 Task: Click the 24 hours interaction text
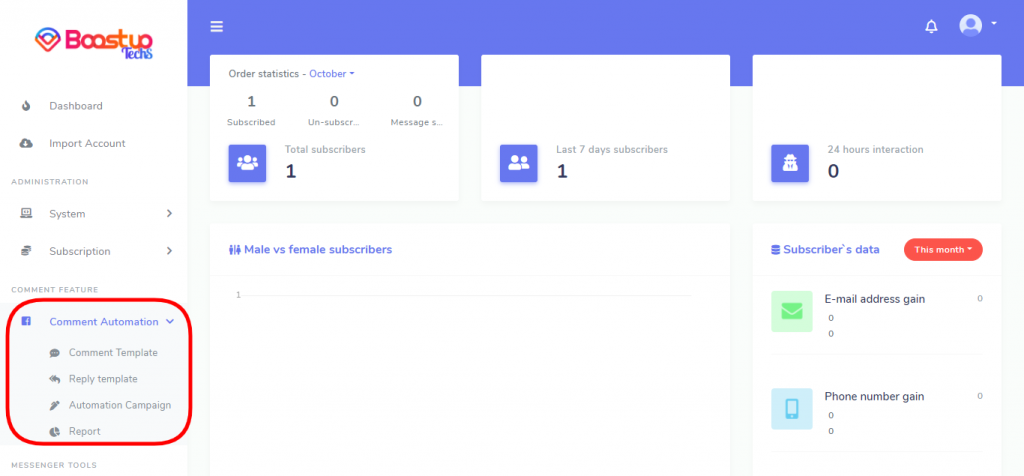[875, 150]
